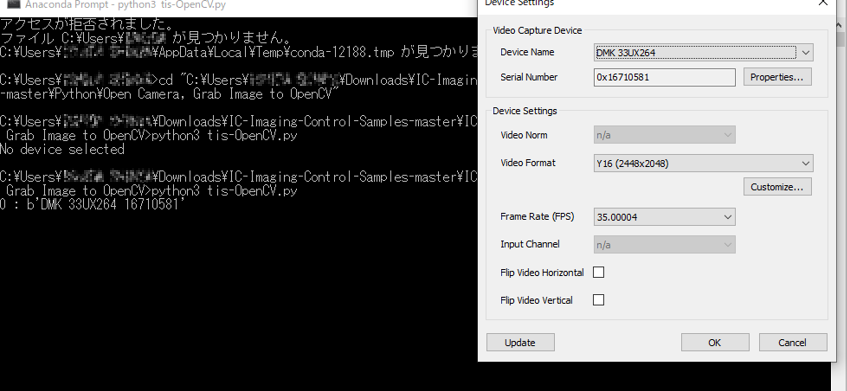Cancel the Device Settings dialog
The width and height of the screenshot is (847, 391).
tap(792, 342)
